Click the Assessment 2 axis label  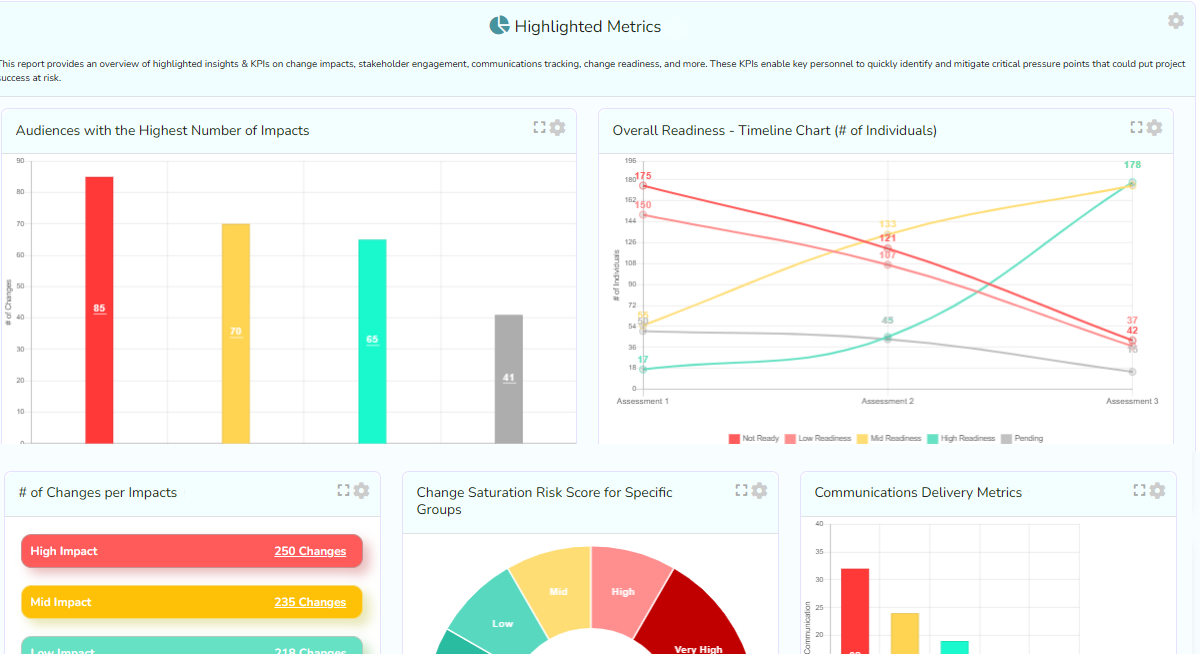(888, 401)
